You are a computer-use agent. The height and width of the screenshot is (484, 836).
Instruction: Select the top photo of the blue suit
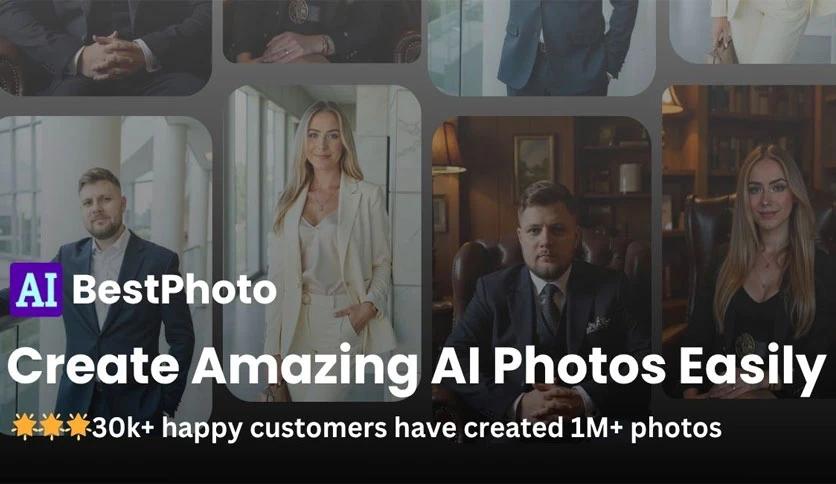542,47
